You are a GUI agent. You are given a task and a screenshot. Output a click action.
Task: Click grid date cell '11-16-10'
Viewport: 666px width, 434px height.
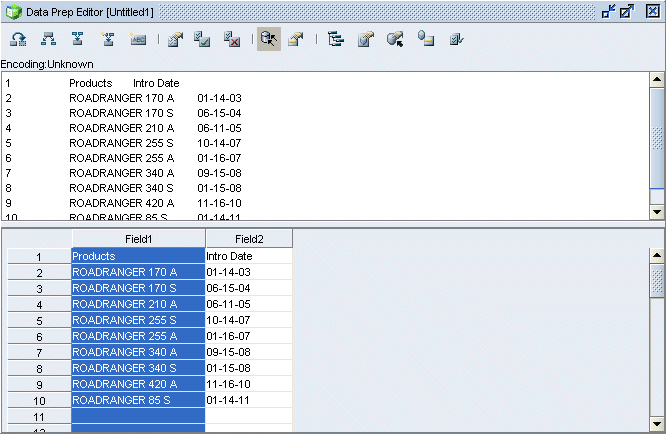(249, 384)
